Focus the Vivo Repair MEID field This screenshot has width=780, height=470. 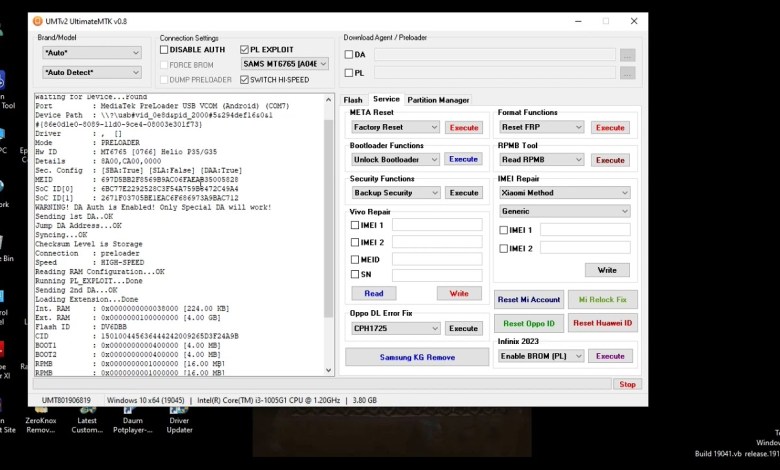[x=437, y=259]
